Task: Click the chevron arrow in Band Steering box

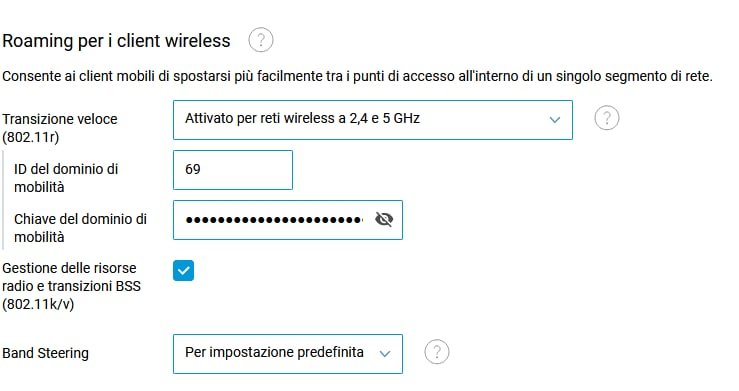Action: 385,353
